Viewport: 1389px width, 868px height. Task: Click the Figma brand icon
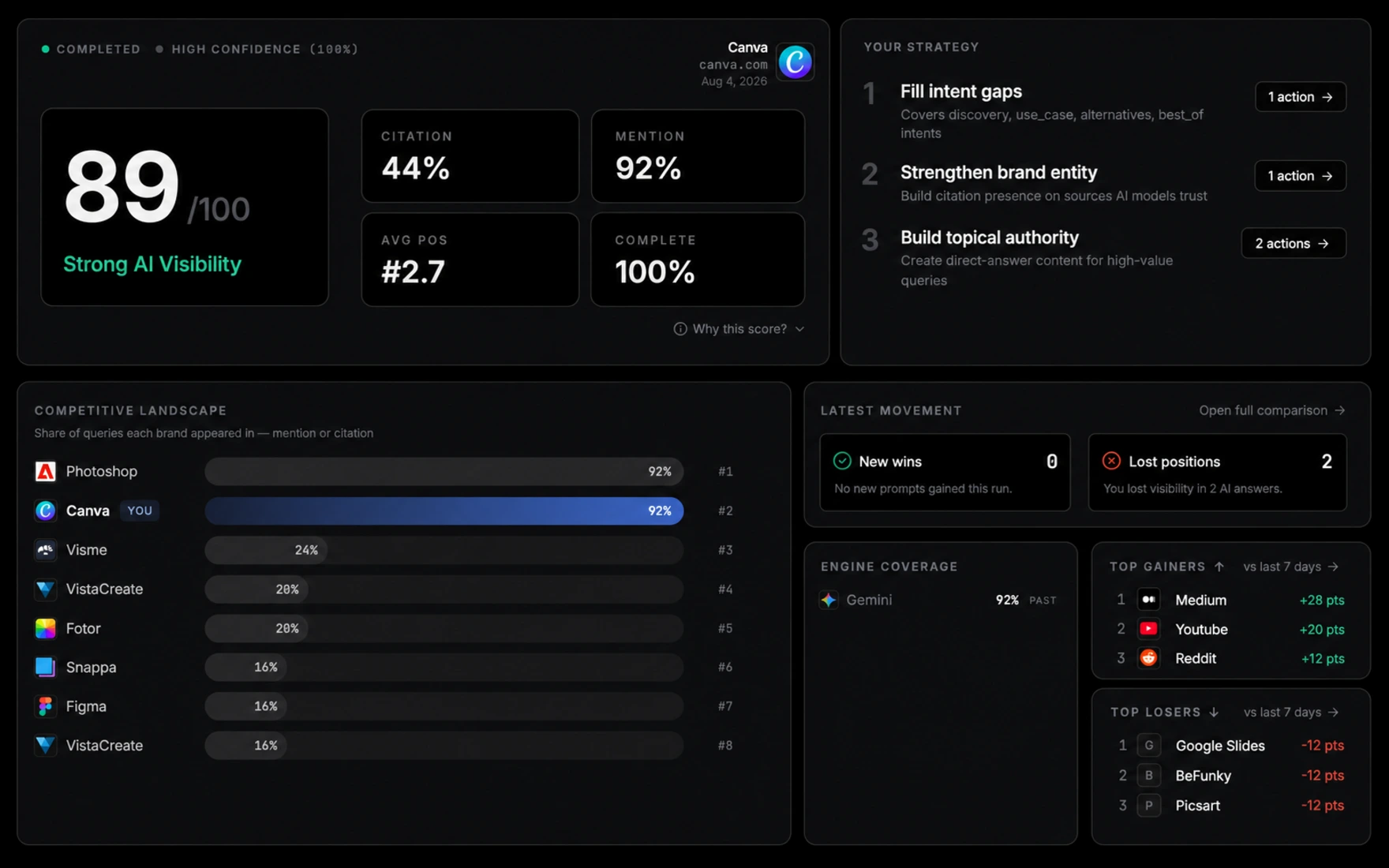tap(46, 706)
